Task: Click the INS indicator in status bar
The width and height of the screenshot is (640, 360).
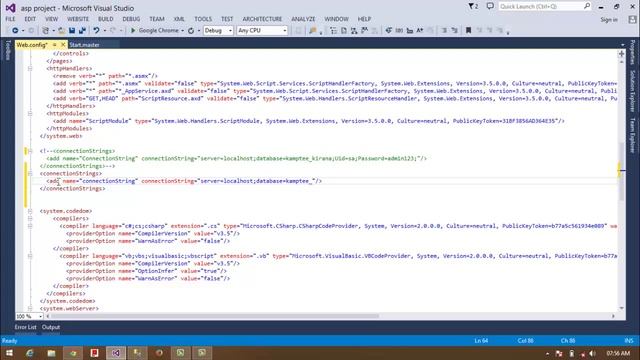Action: (629, 340)
